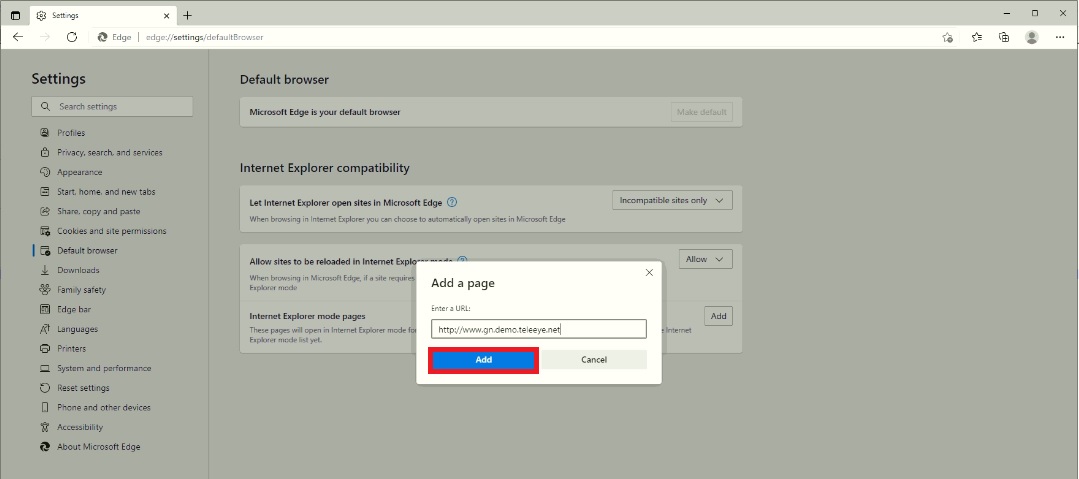Click the Make default button
The width and height of the screenshot is (1079, 479).
[x=702, y=112]
